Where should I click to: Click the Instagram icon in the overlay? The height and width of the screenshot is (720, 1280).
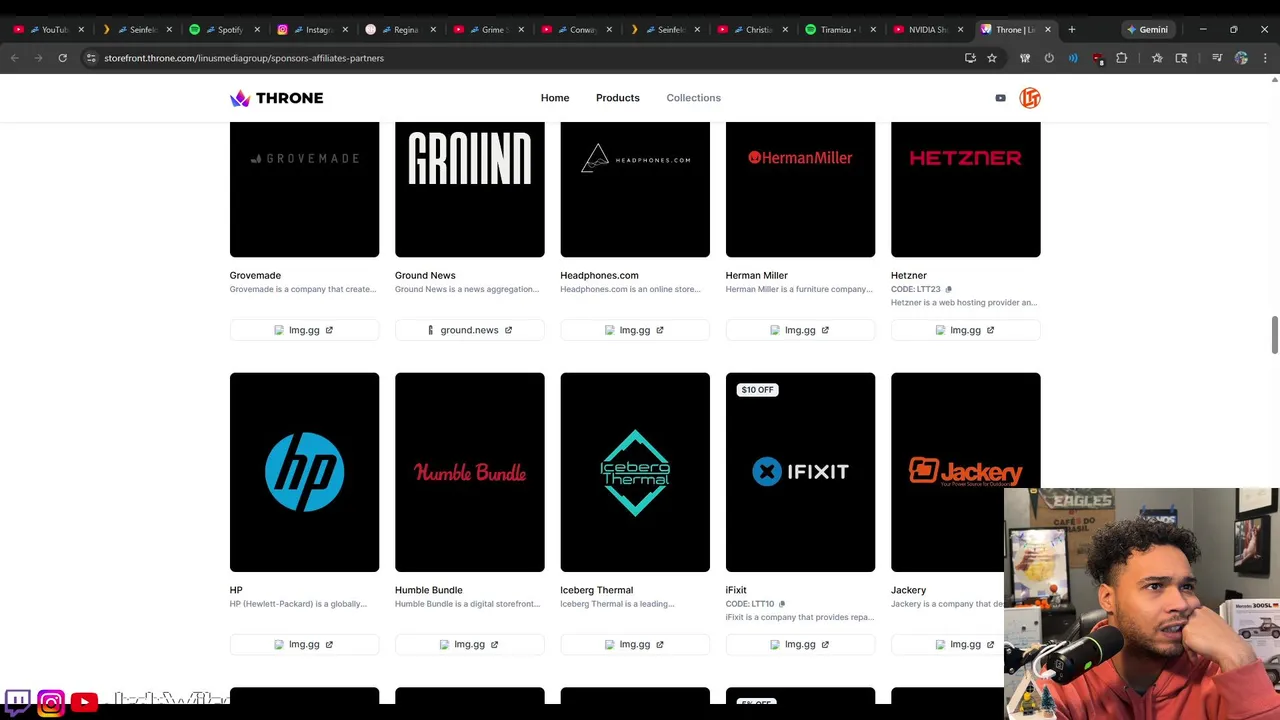click(51, 702)
